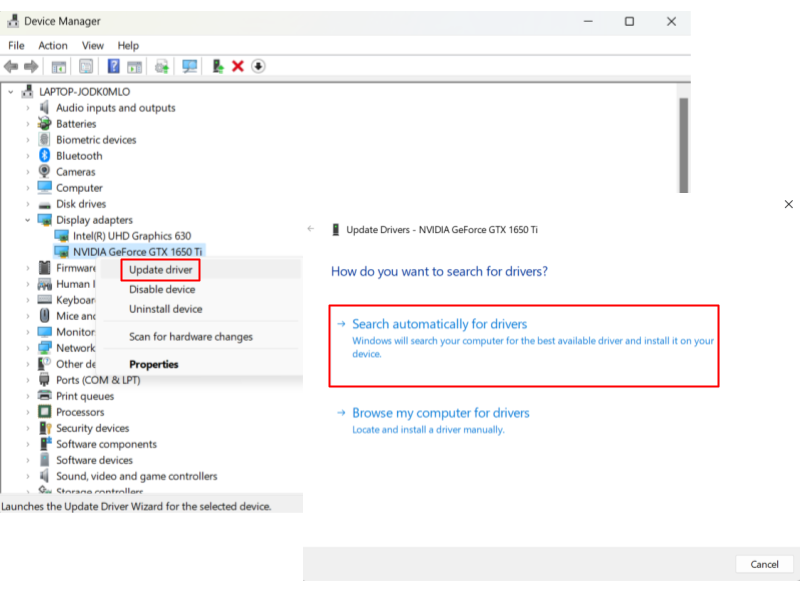Select the Print queues category

click(x=85, y=396)
